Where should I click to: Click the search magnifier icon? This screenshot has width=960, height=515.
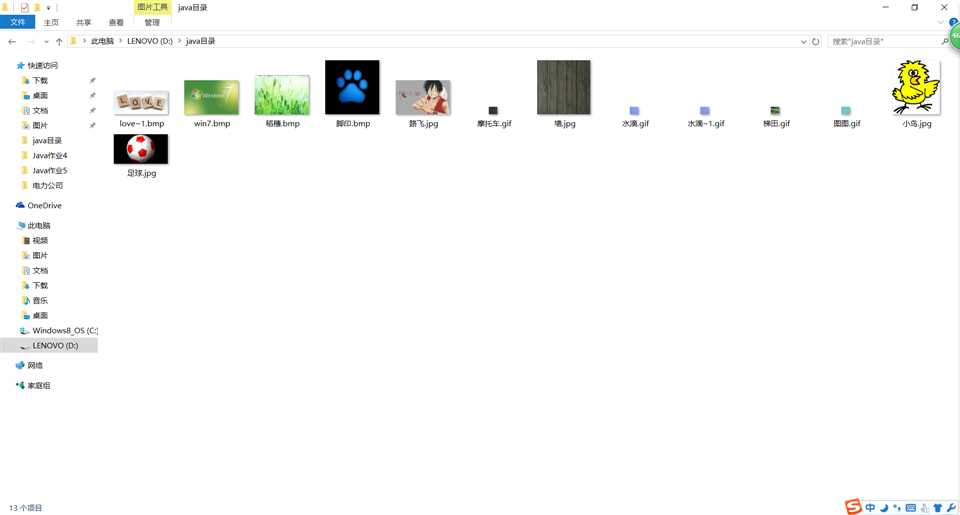click(945, 41)
